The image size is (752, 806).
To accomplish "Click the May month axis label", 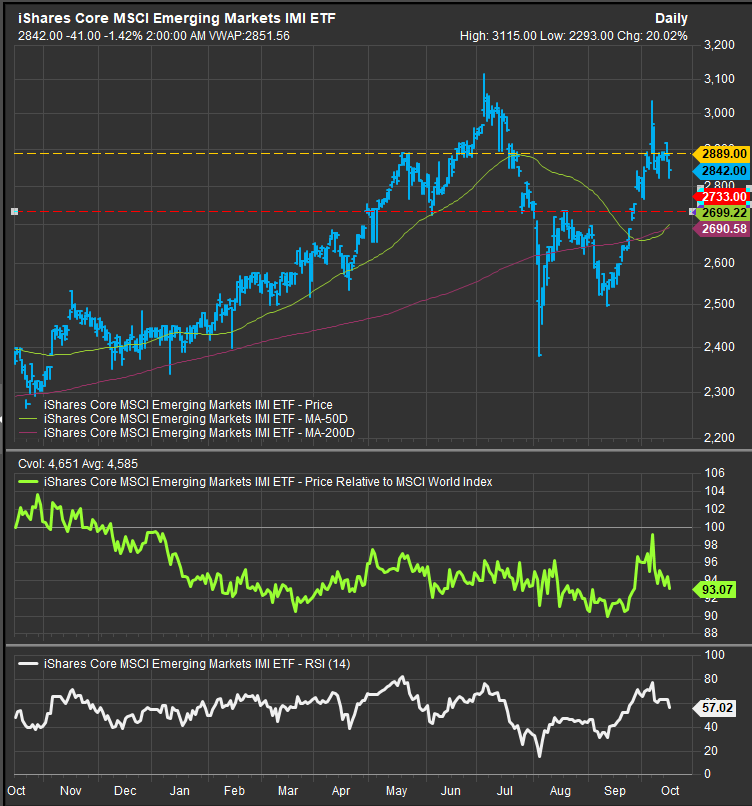I will point(396,791).
